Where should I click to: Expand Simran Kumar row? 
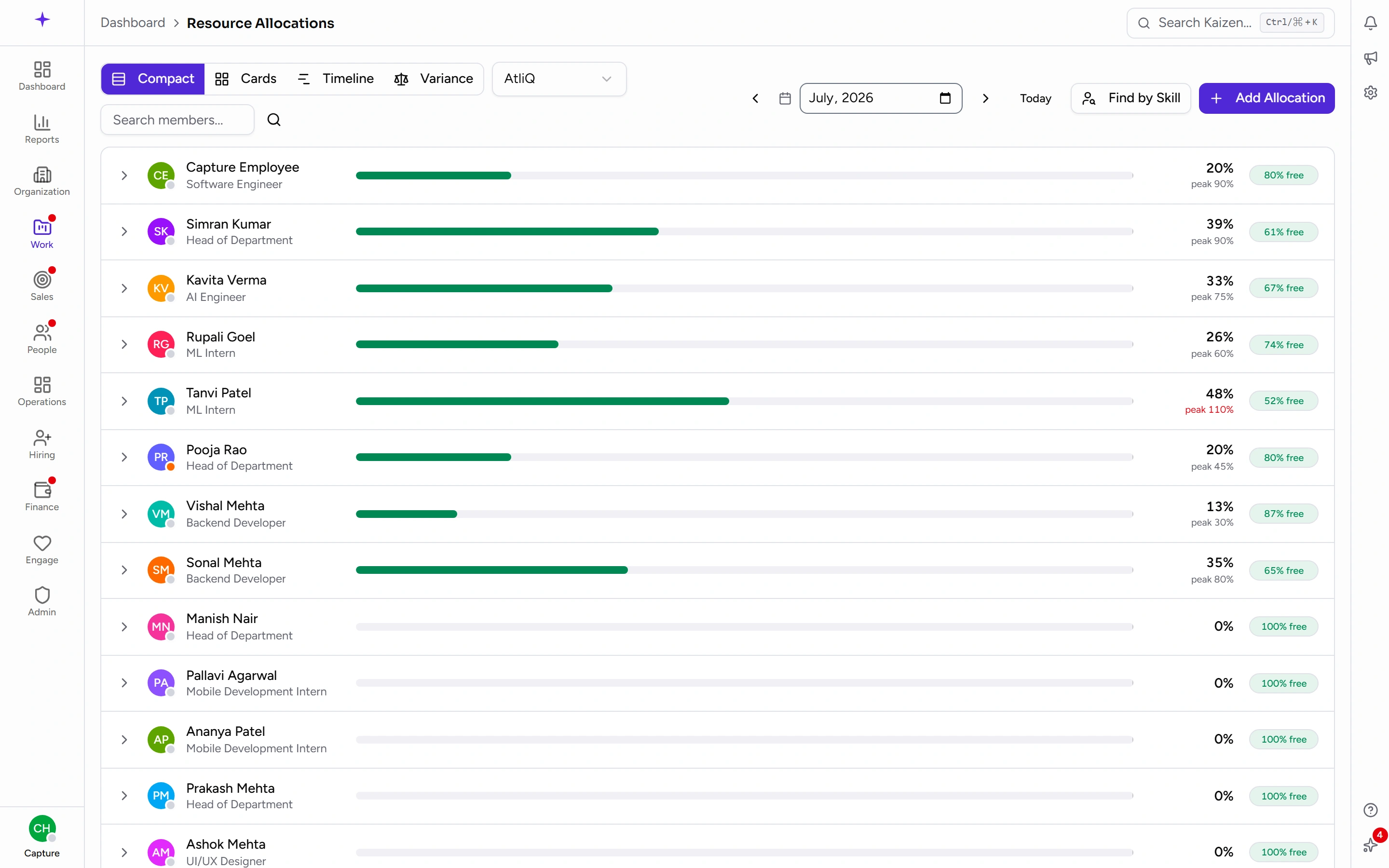pyautogui.click(x=124, y=231)
